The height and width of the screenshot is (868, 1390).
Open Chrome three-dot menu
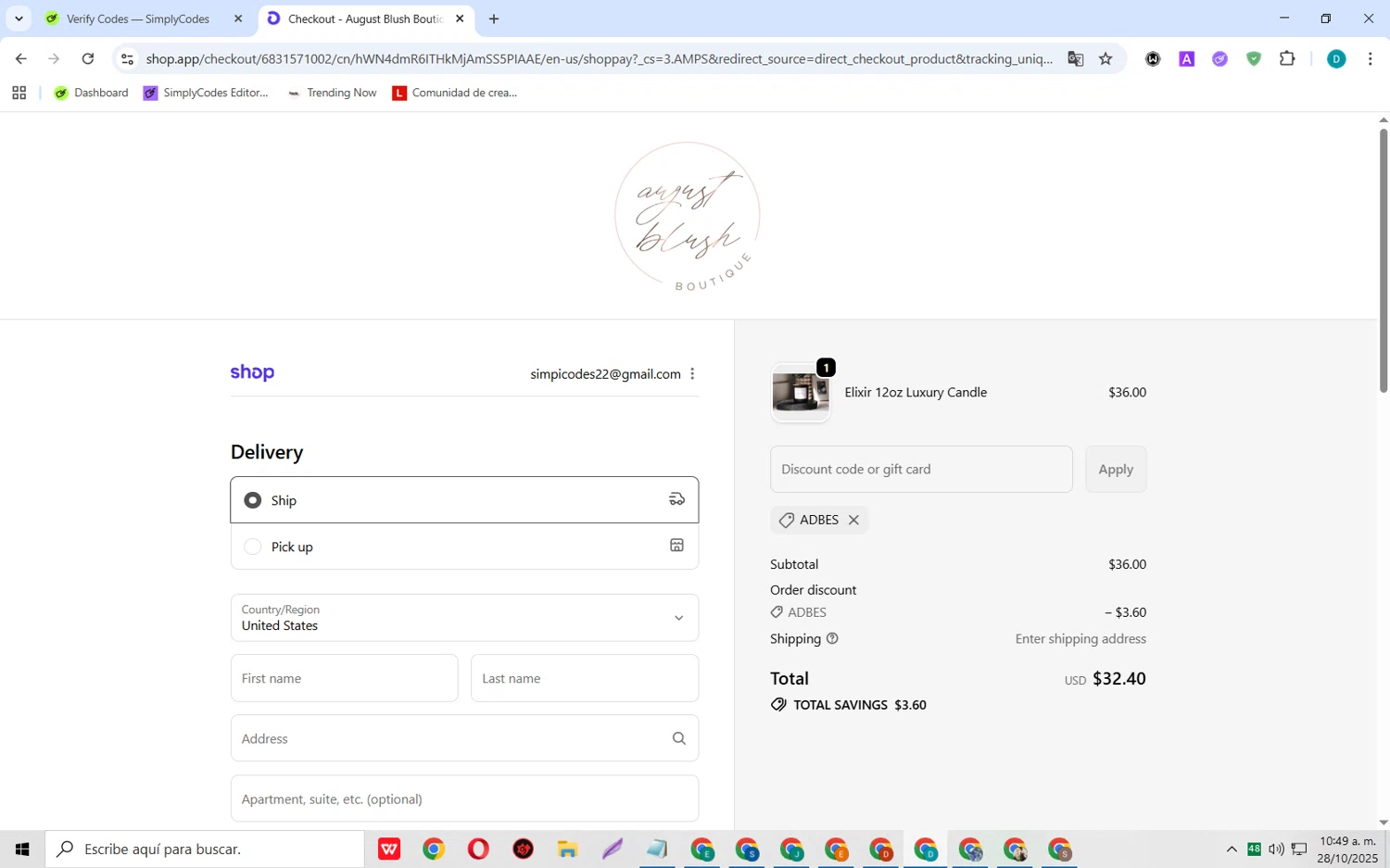1370,58
